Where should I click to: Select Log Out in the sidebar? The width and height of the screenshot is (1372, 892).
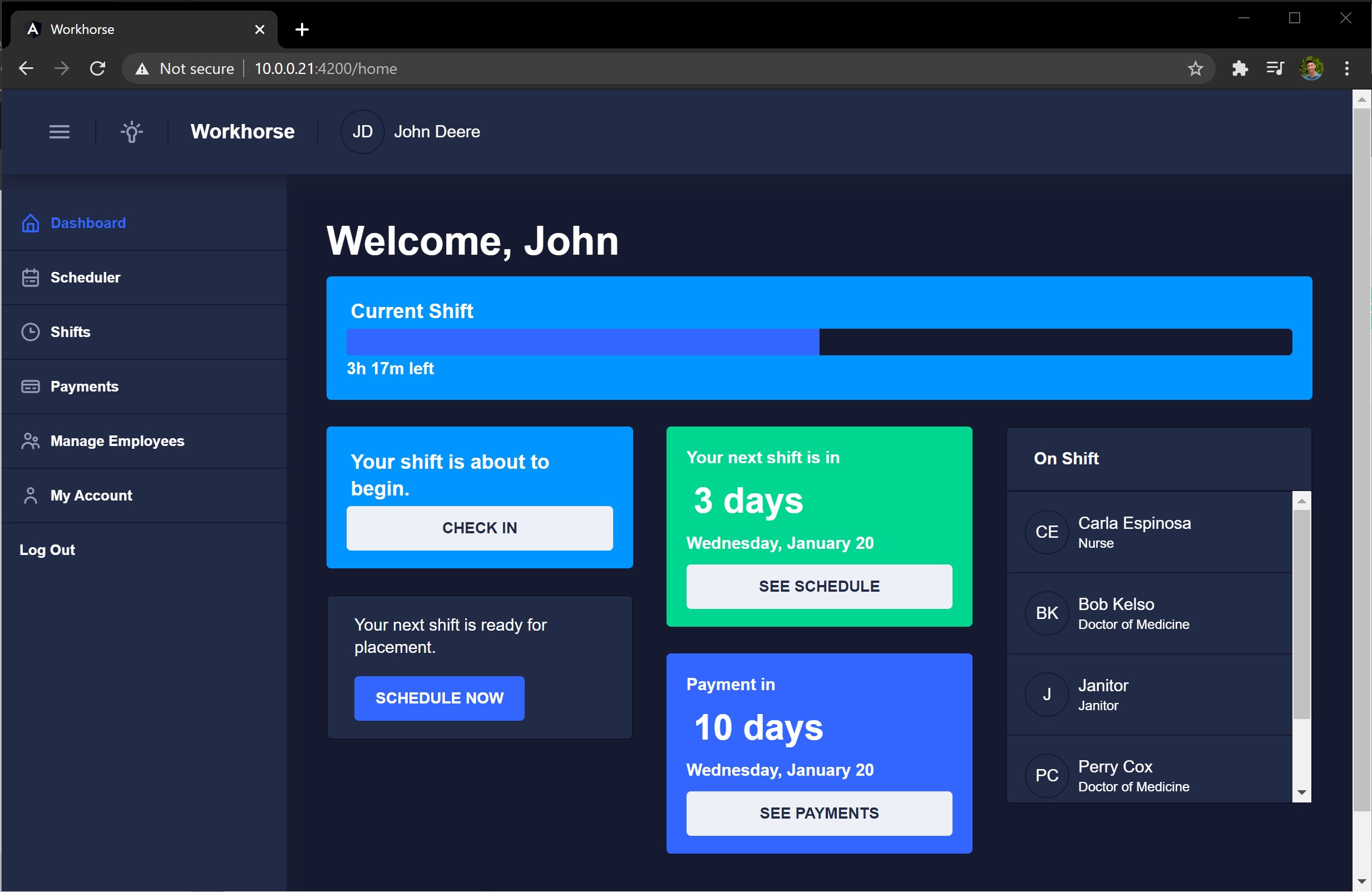[x=47, y=550]
